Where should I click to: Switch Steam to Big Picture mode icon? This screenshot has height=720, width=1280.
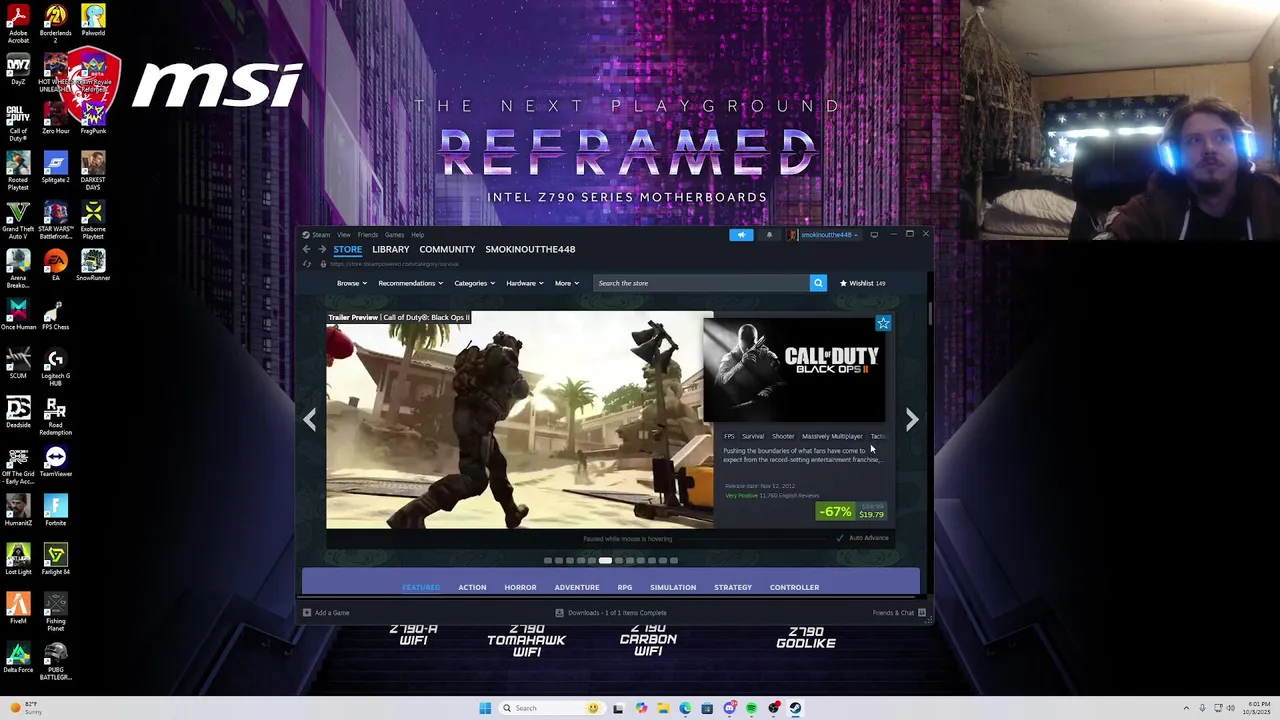point(874,235)
